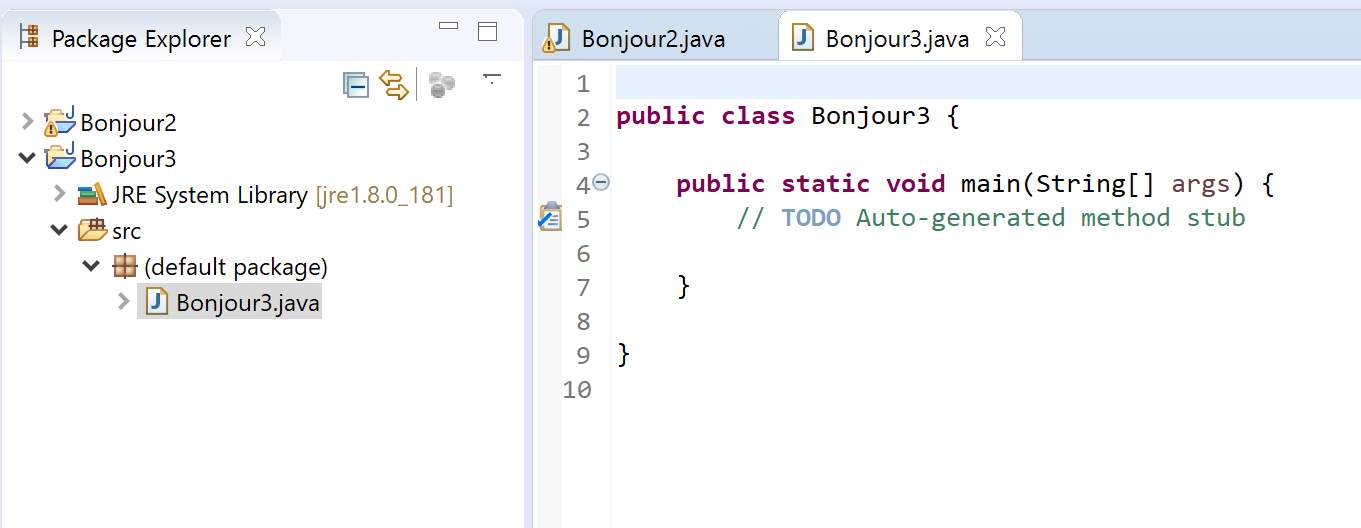Expand the Bonjour2 project node
This screenshot has height=528, width=1361.
coord(27,123)
